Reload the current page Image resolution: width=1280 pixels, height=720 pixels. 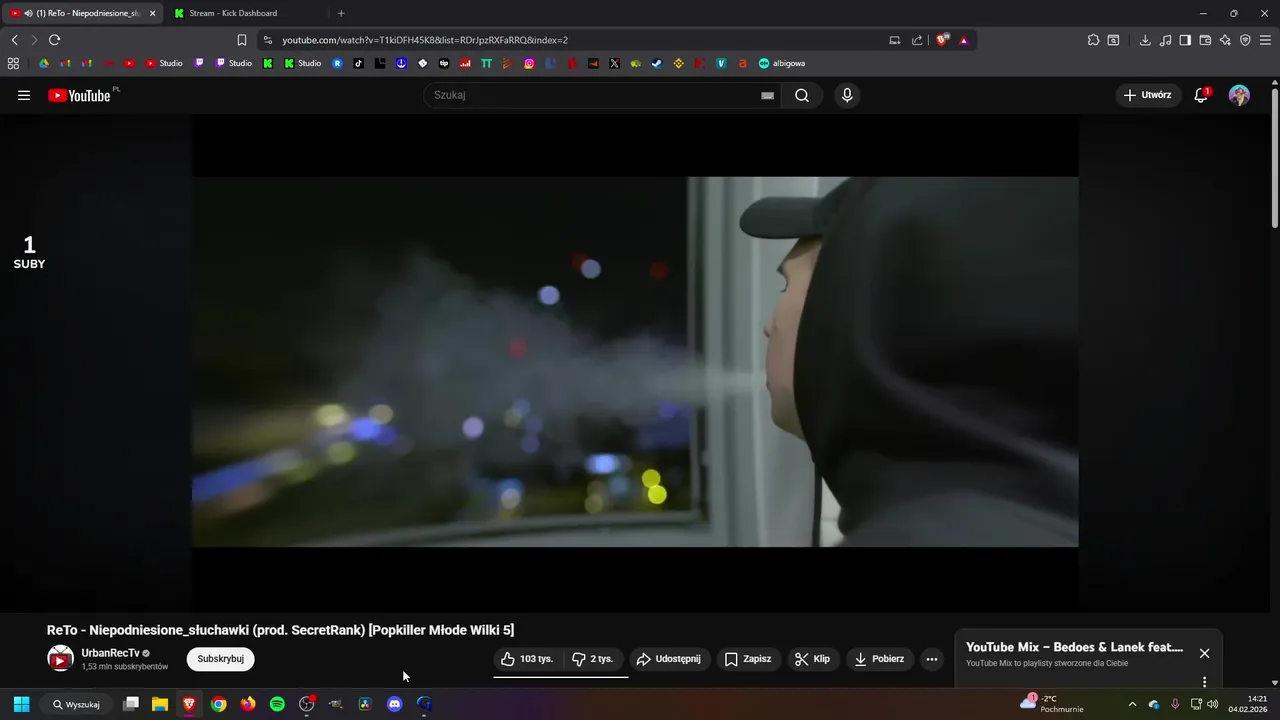pyautogui.click(x=54, y=40)
